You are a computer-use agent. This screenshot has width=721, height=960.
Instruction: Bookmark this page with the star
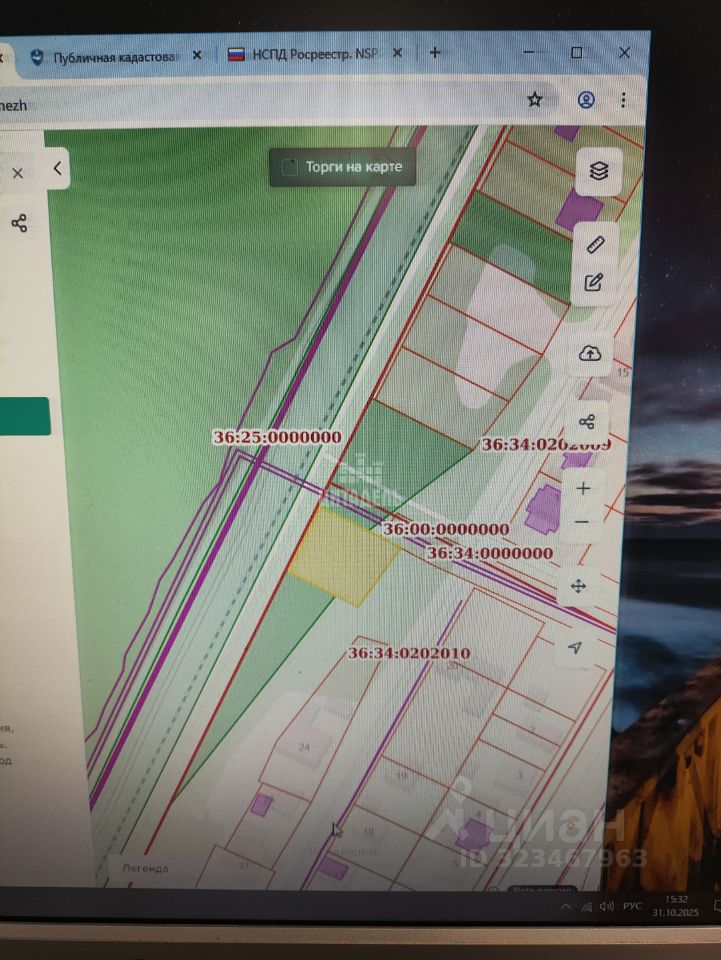[535, 99]
